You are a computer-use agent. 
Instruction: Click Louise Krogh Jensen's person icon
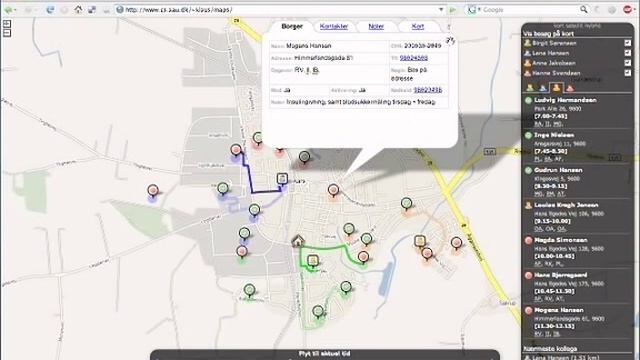click(x=528, y=205)
